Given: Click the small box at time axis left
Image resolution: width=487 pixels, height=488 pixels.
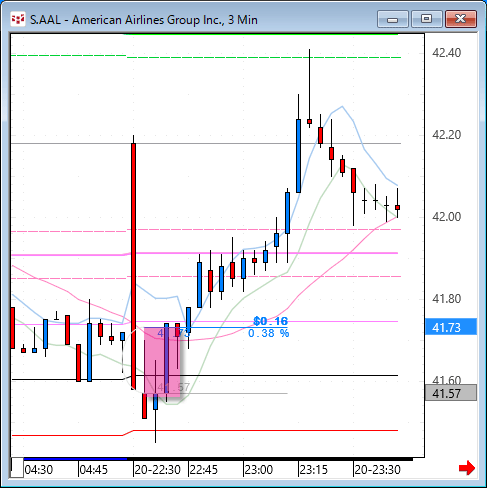Looking at the screenshot, I should point(17,467).
